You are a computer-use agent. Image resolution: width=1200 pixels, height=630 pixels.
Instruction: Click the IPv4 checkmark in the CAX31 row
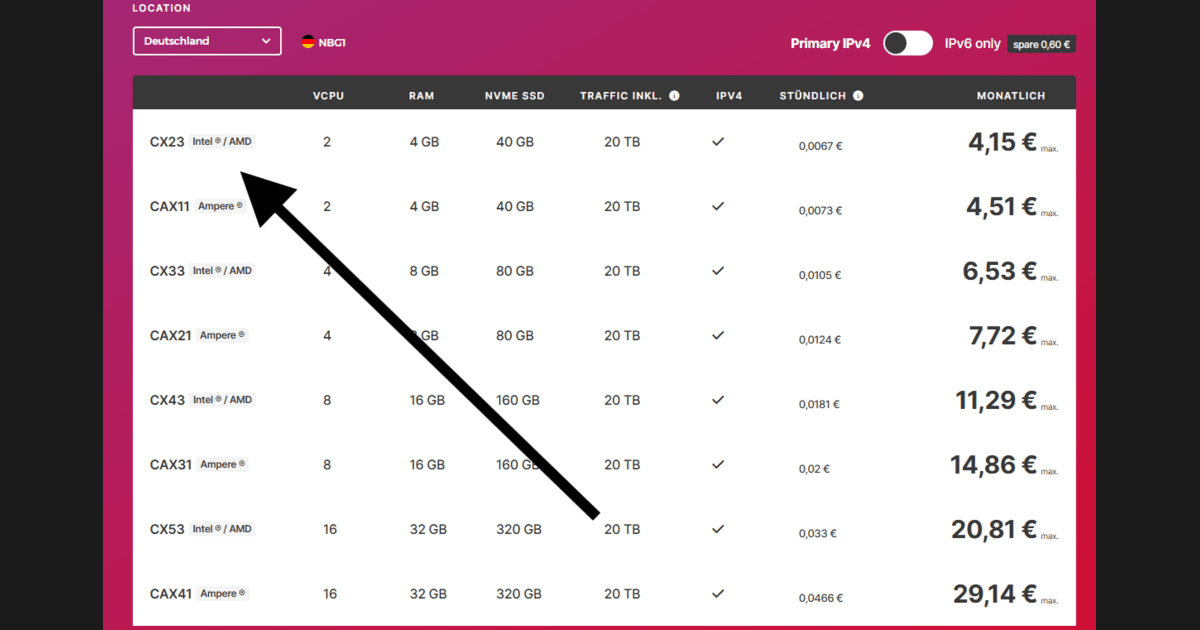[x=718, y=464]
